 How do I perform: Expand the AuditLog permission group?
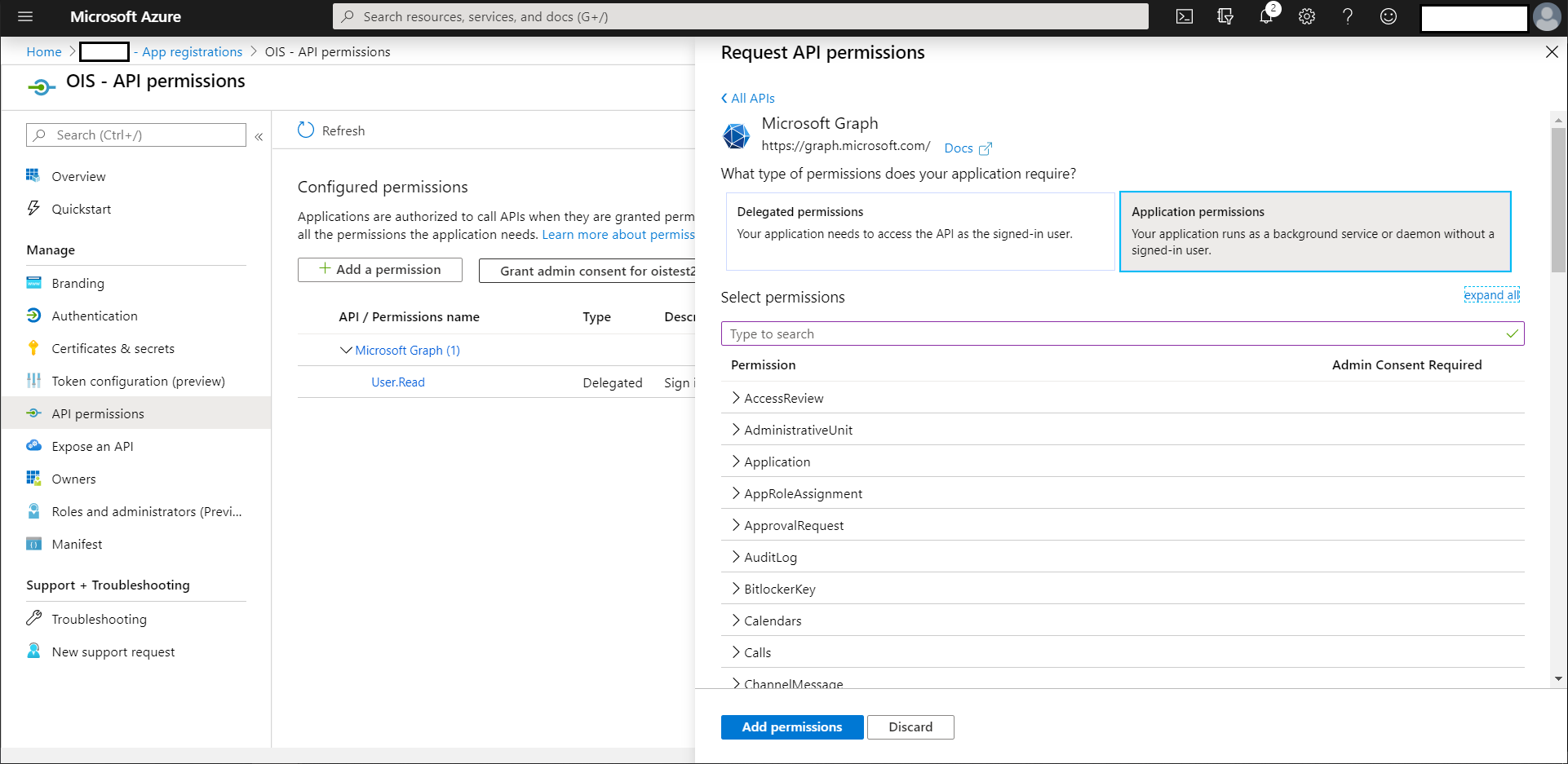[x=736, y=557]
